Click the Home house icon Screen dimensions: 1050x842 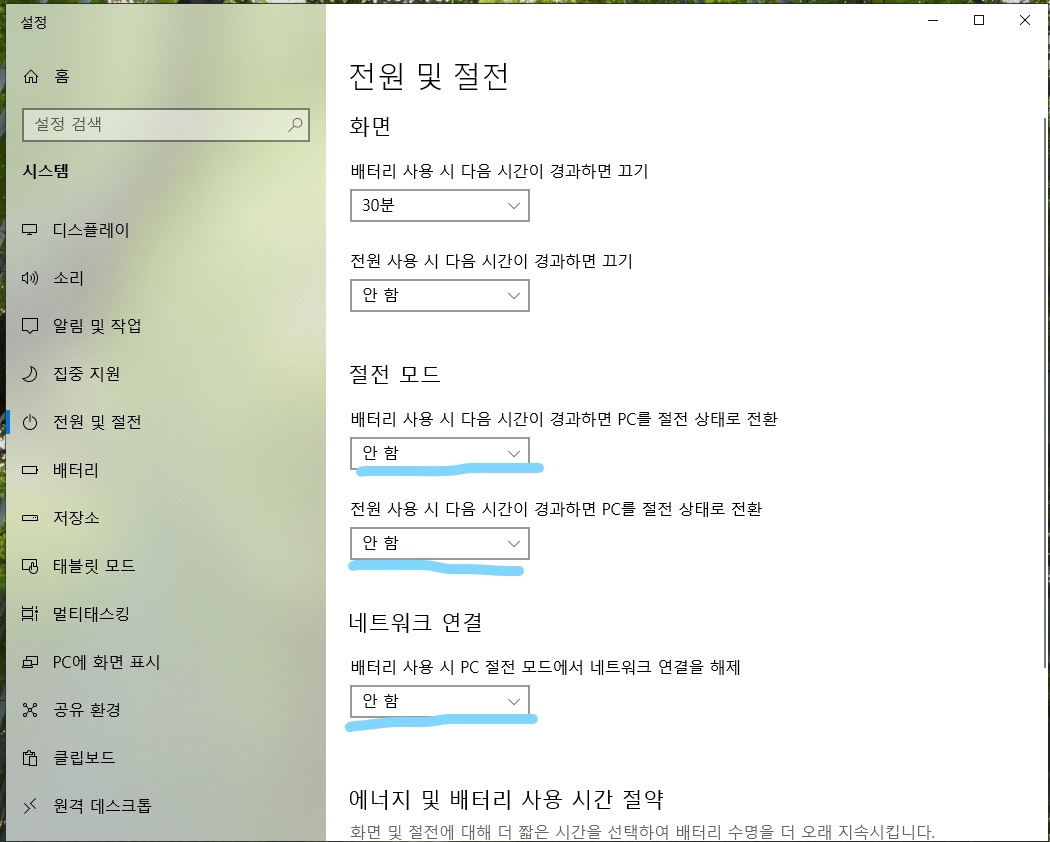[x=31, y=76]
